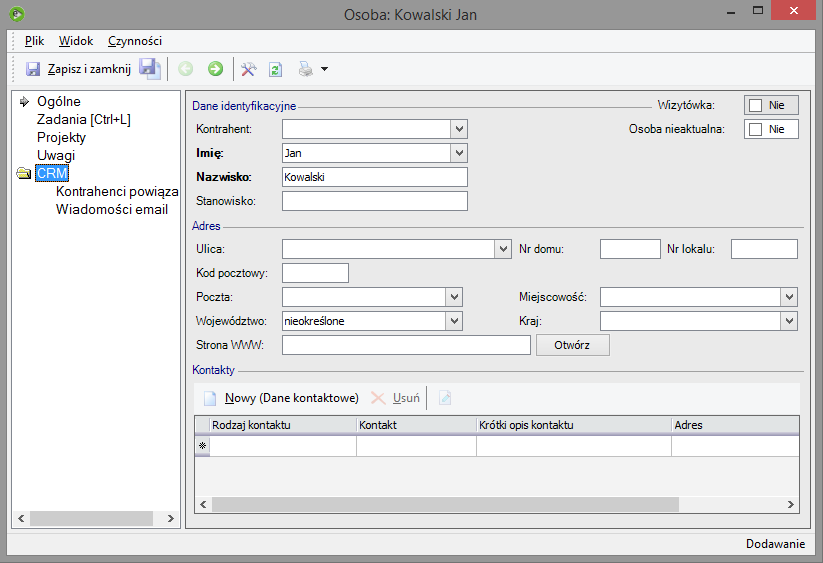
Task: Click the Strona WWW input field
Action: (406, 345)
